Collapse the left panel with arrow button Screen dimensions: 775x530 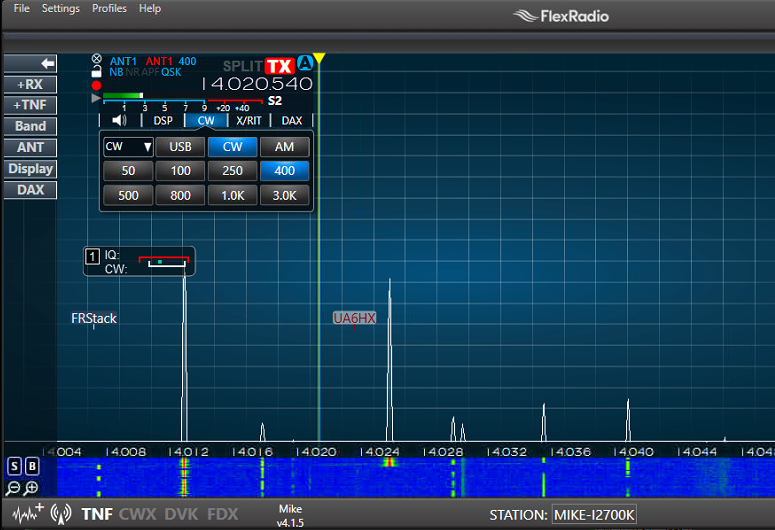point(30,63)
